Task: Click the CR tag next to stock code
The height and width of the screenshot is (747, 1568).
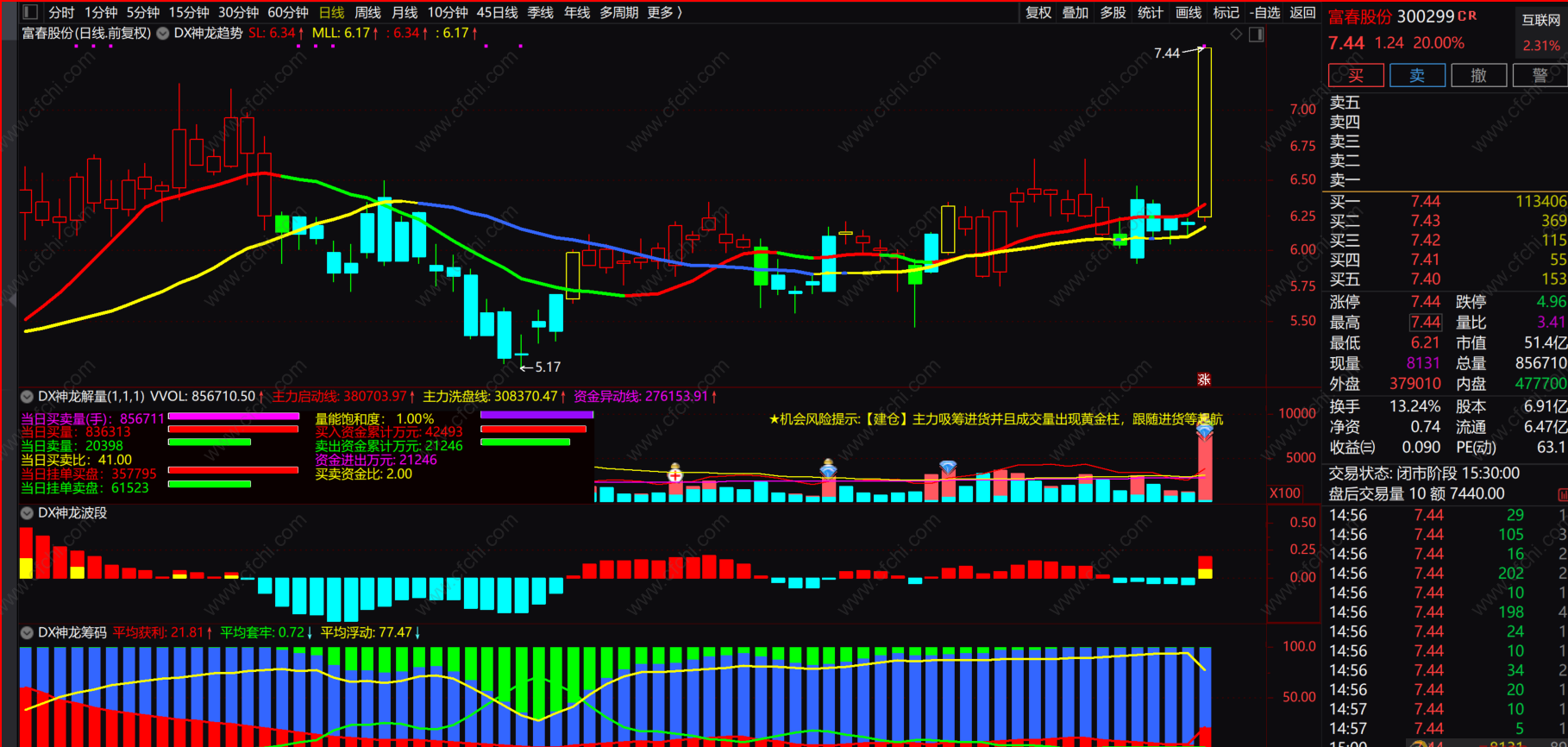Action: point(1467,16)
